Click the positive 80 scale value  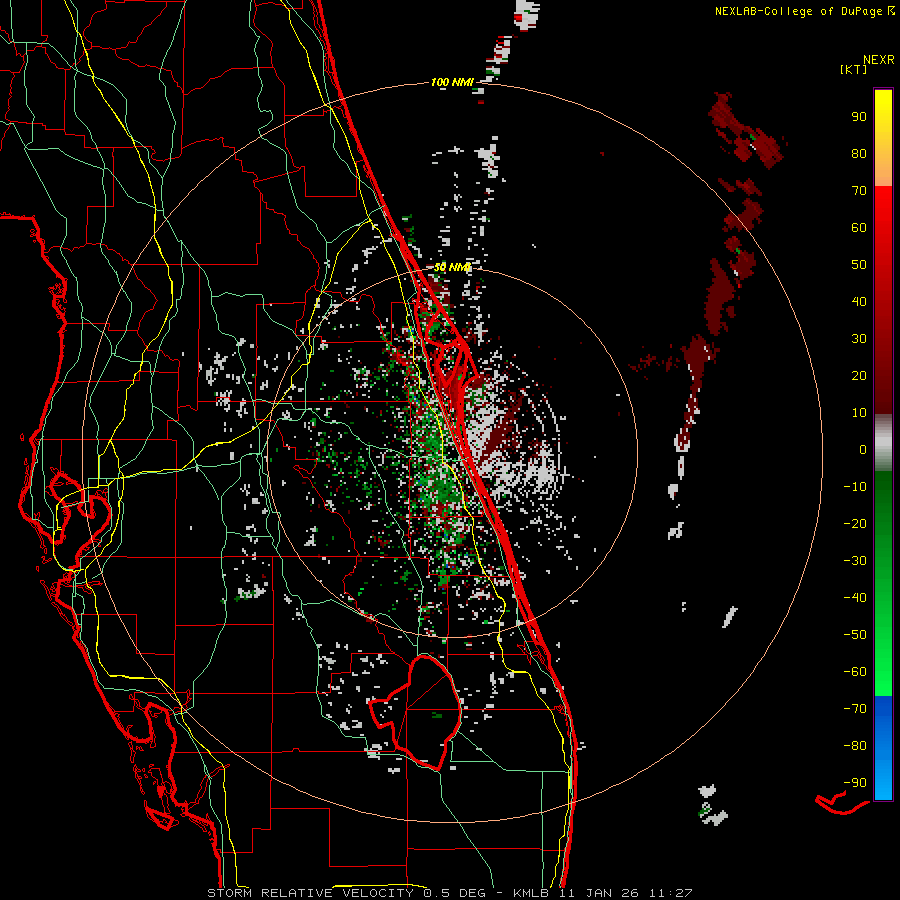[859, 153]
